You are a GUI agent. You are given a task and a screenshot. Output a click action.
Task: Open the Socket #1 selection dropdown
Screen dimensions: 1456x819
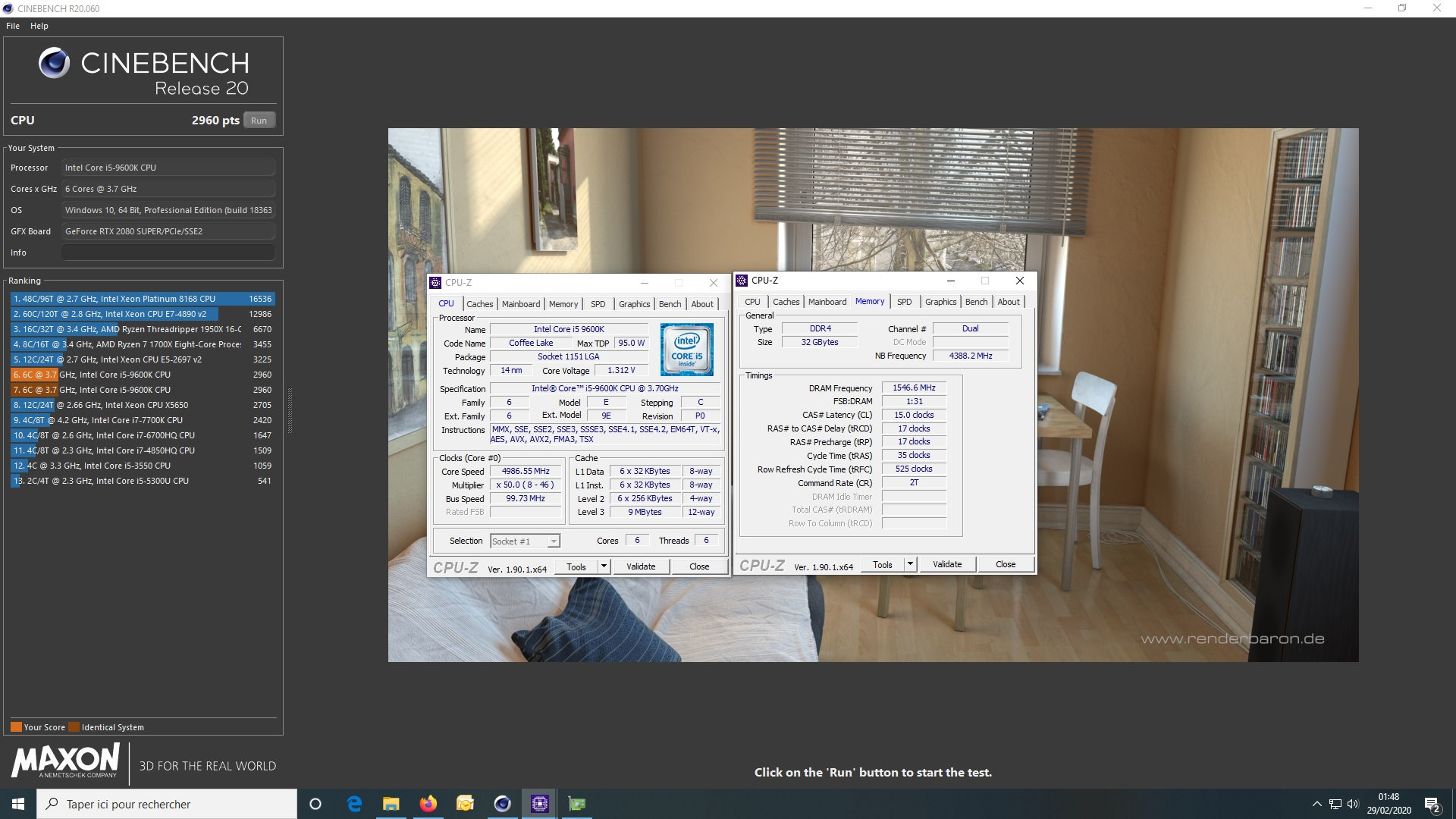[554, 541]
